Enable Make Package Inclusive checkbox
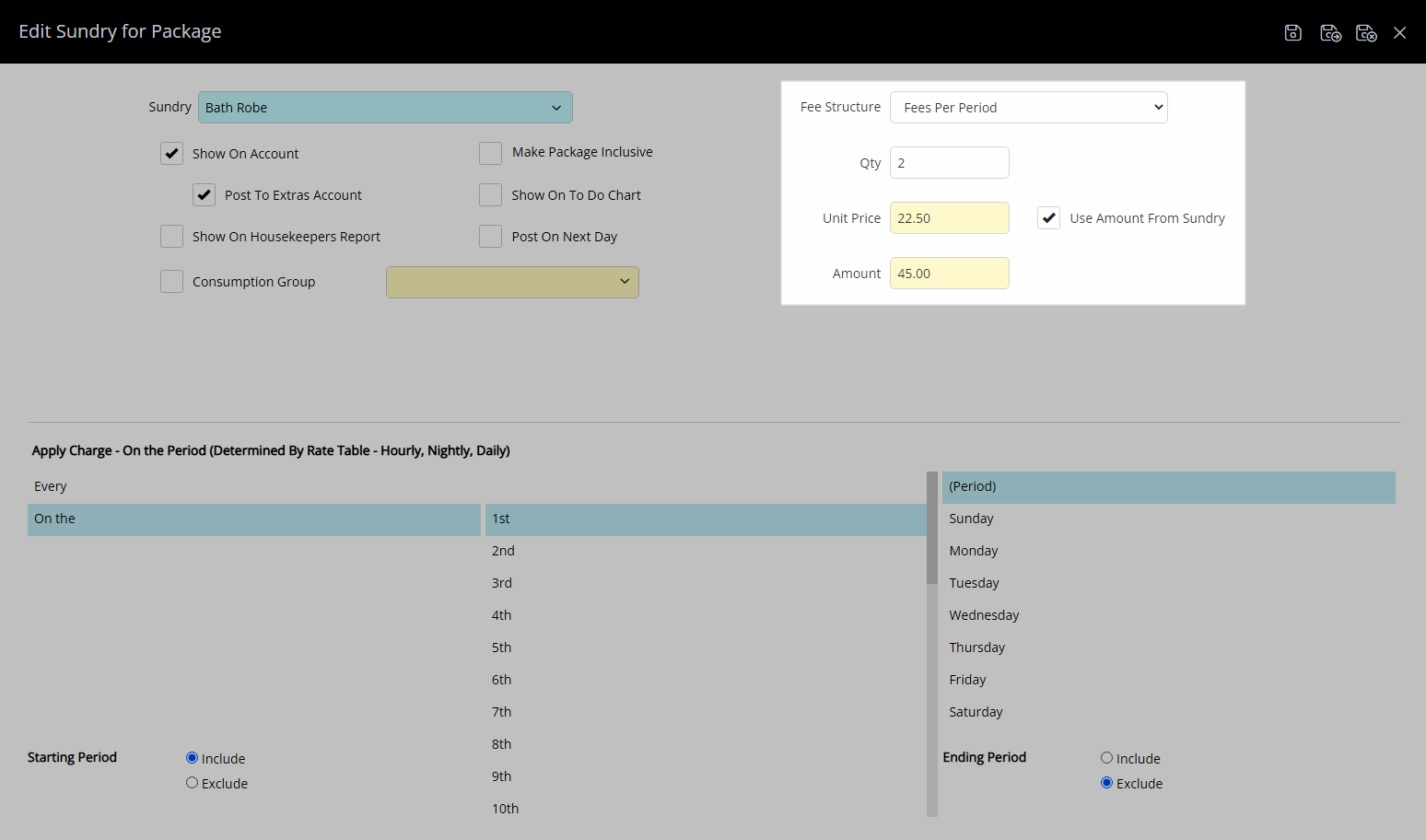Image resolution: width=1426 pixels, height=840 pixels. click(x=490, y=153)
